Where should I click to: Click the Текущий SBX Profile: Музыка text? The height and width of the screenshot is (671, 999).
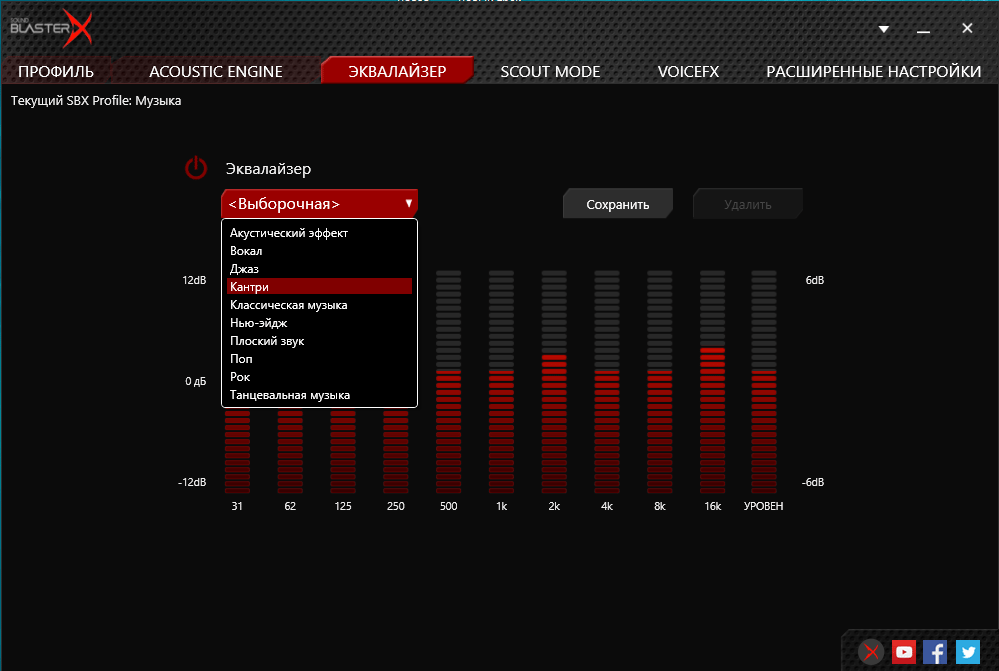pos(96,101)
